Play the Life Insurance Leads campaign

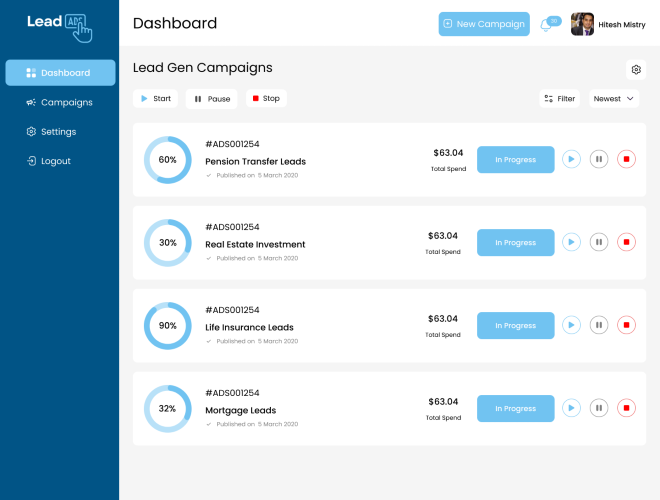coord(571,325)
